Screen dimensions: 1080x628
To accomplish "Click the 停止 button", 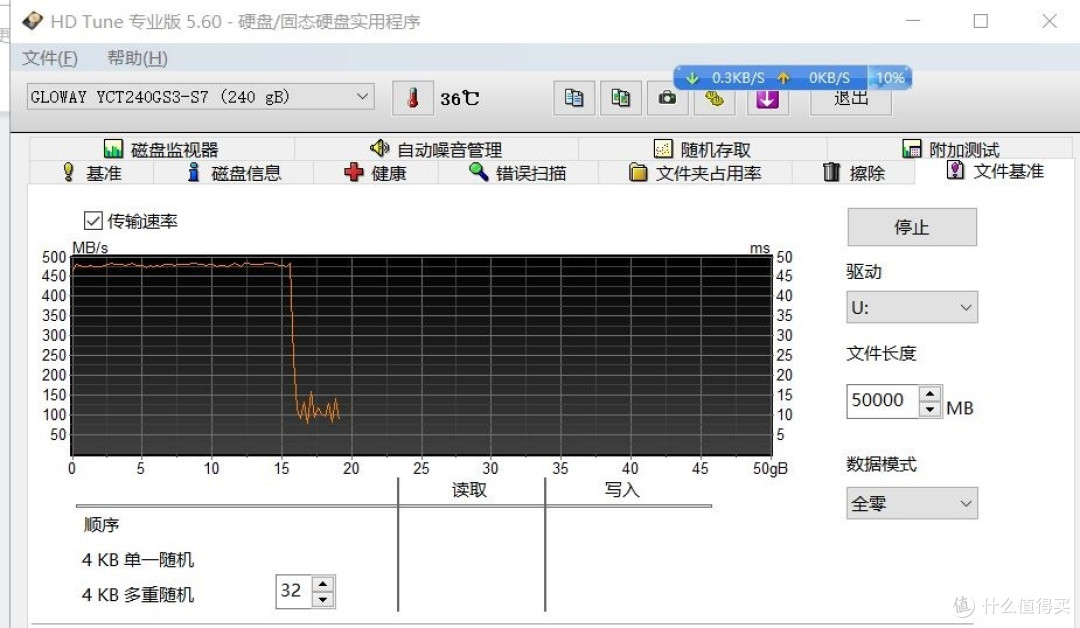I will [x=912, y=227].
